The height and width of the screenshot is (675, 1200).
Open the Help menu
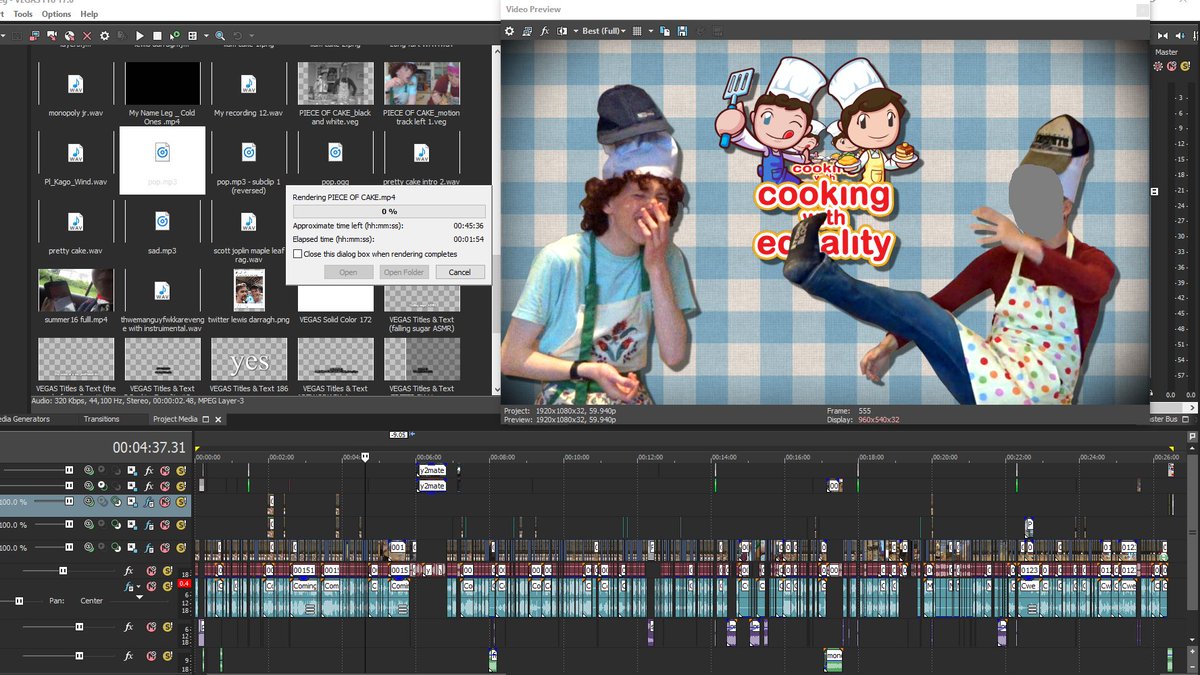[89, 14]
